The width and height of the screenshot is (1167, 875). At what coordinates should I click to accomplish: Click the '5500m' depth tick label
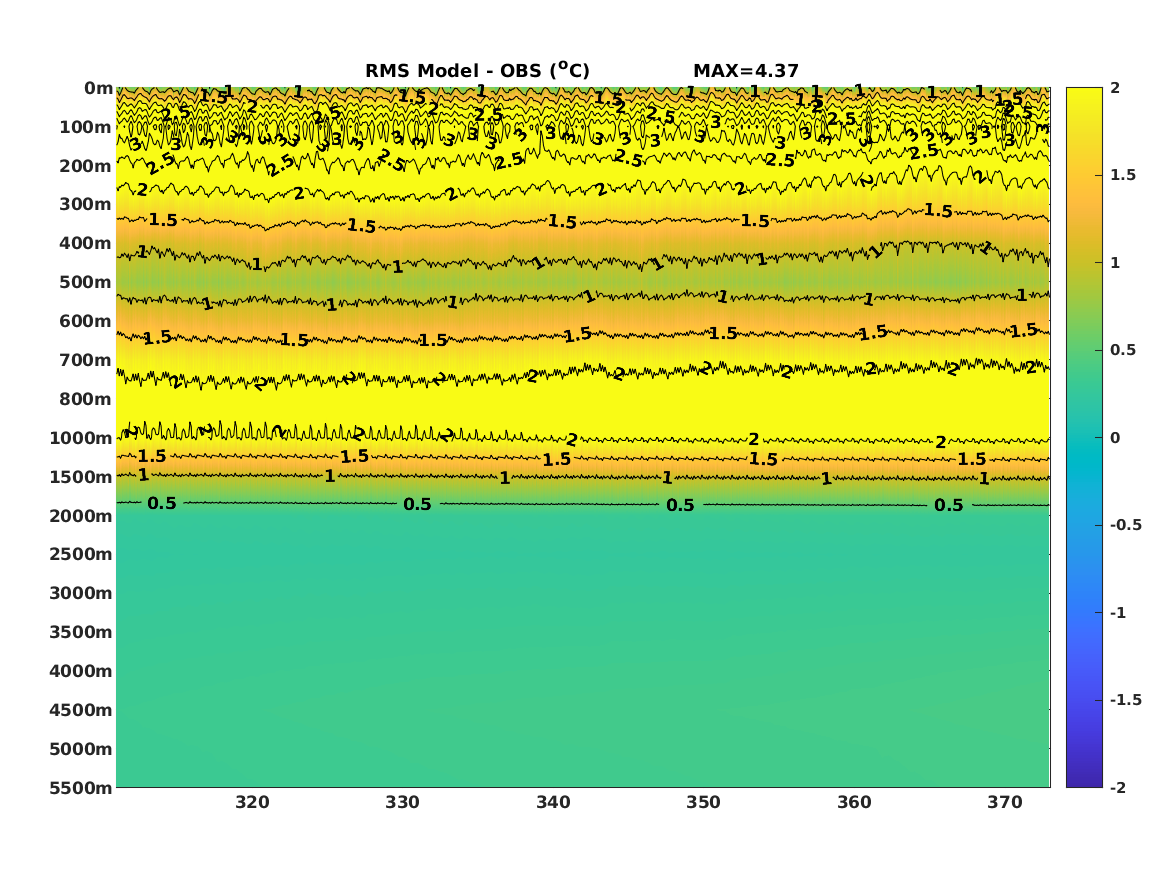tap(81, 787)
